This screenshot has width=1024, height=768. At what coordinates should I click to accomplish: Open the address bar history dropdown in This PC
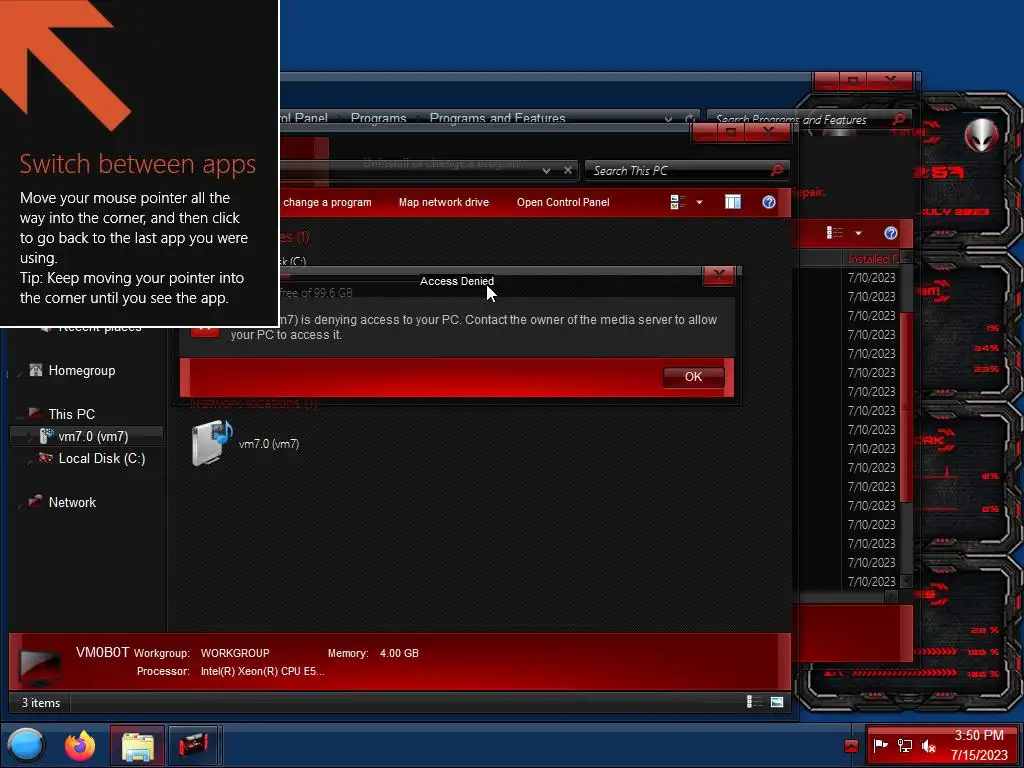546,170
